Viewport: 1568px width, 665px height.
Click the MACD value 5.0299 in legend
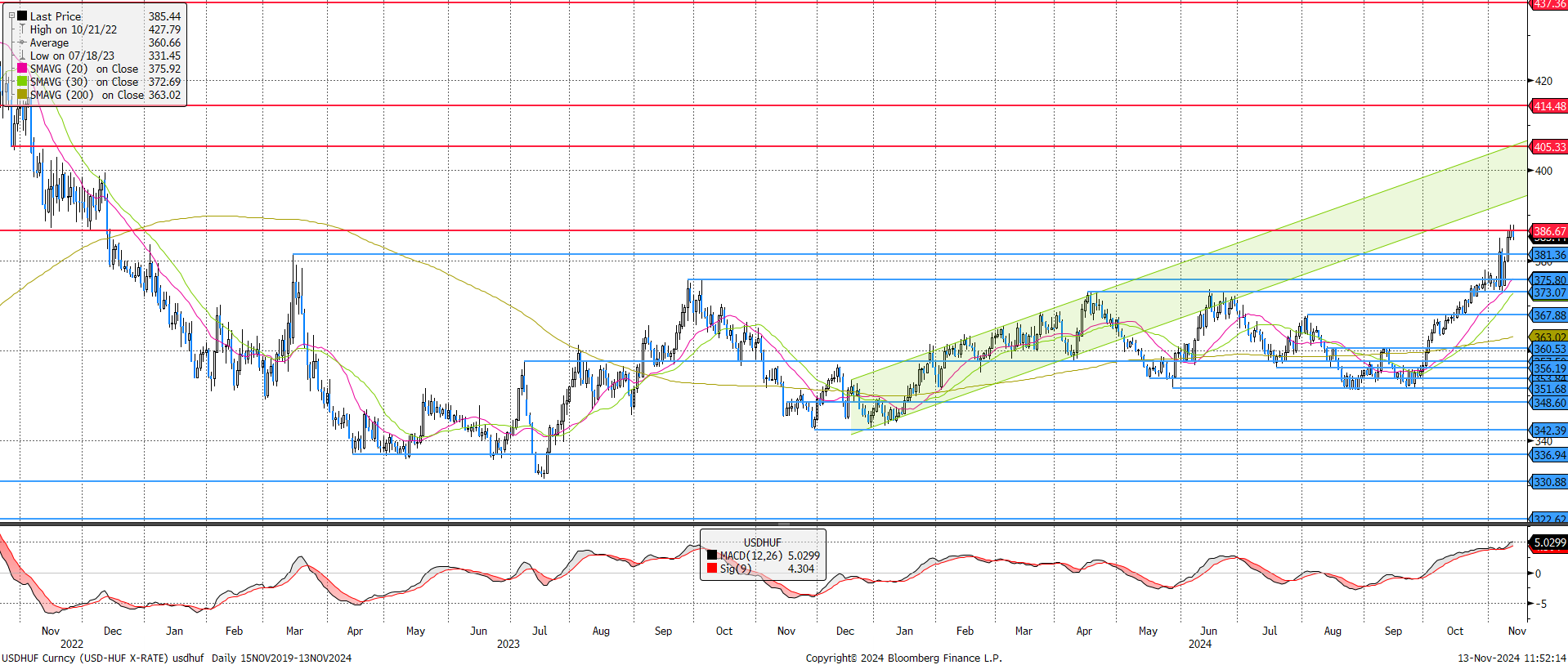(x=804, y=556)
